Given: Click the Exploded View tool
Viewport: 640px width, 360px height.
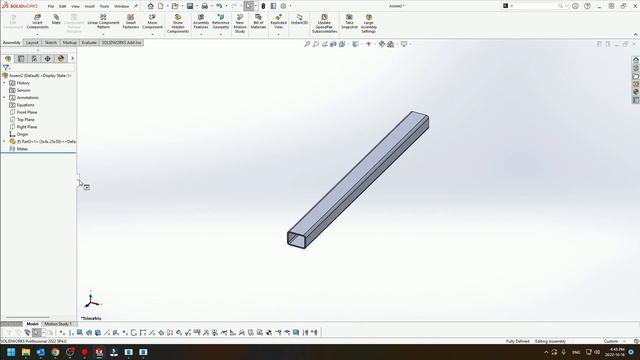Looking at the screenshot, I should click(278, 21).
